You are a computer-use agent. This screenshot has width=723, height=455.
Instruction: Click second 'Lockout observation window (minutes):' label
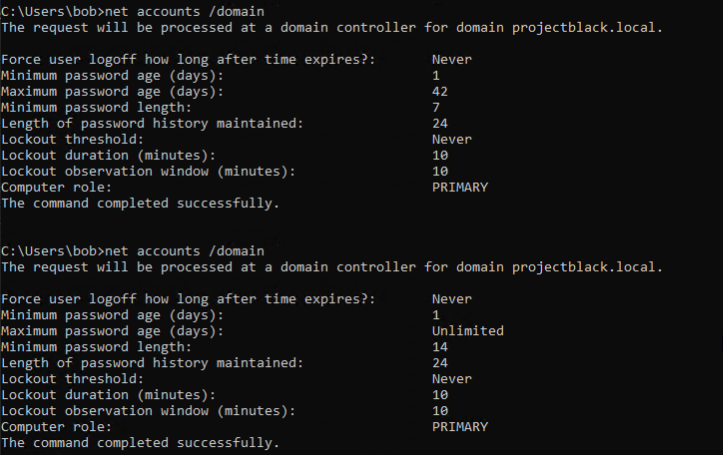click(x=148, y=411)
